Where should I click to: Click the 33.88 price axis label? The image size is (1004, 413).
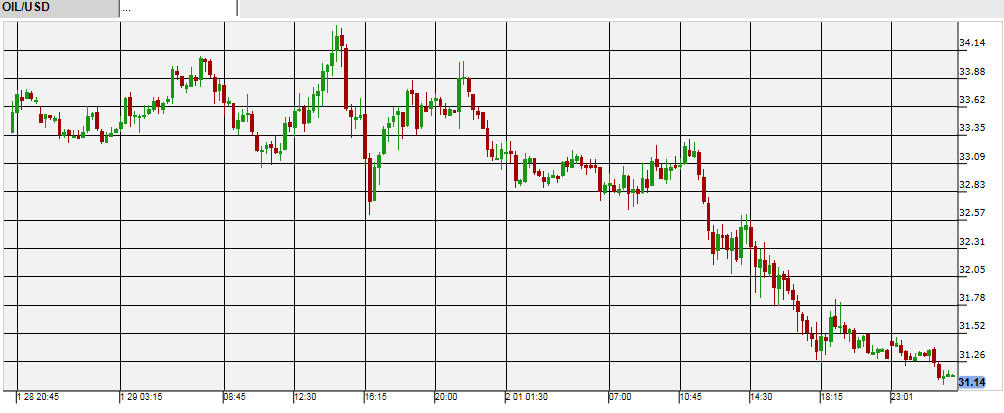[x=973, y=71]
